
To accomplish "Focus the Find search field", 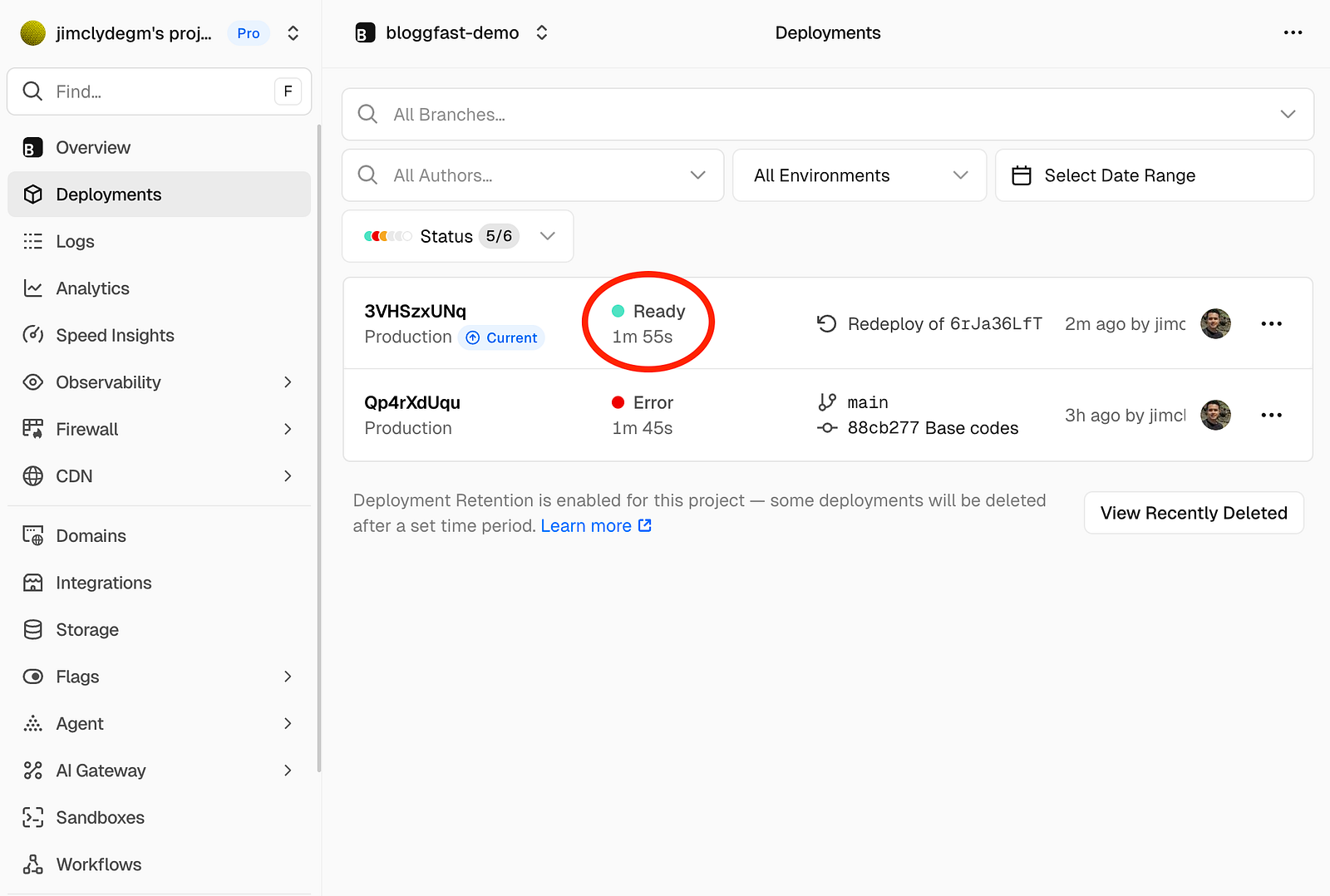I will pyautogui.click(x=159, y=91).
